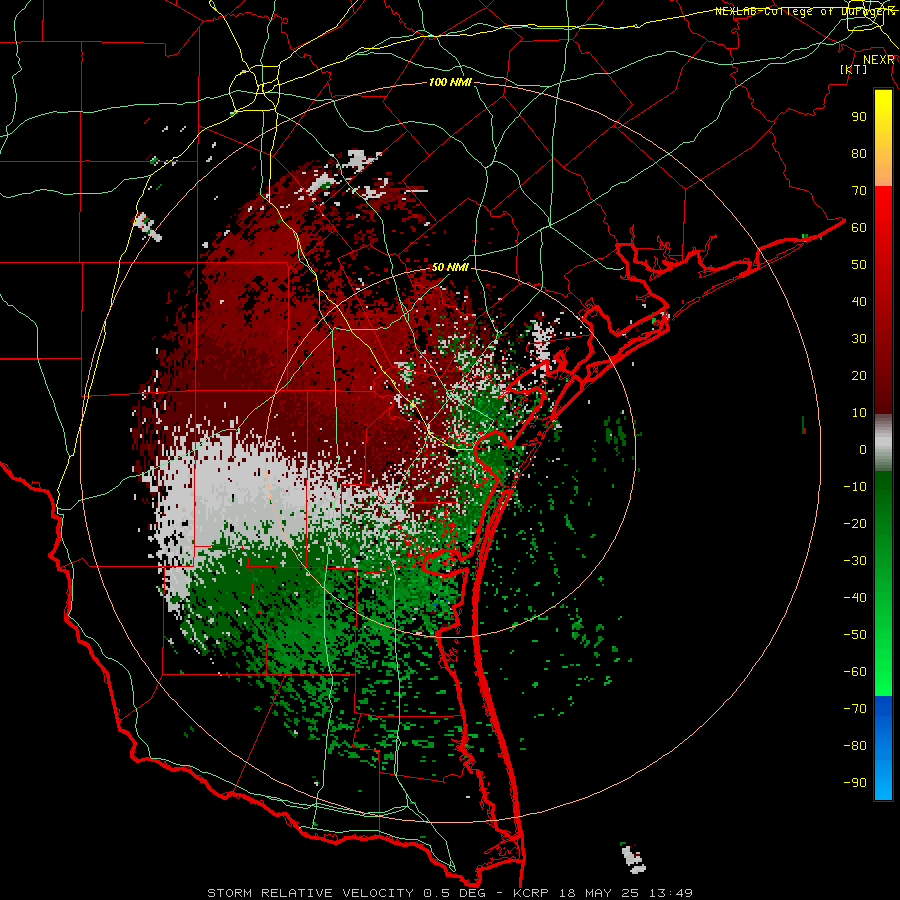Click the -90 knot scale label
Screen dimensions: 900x900
[855, 783]
